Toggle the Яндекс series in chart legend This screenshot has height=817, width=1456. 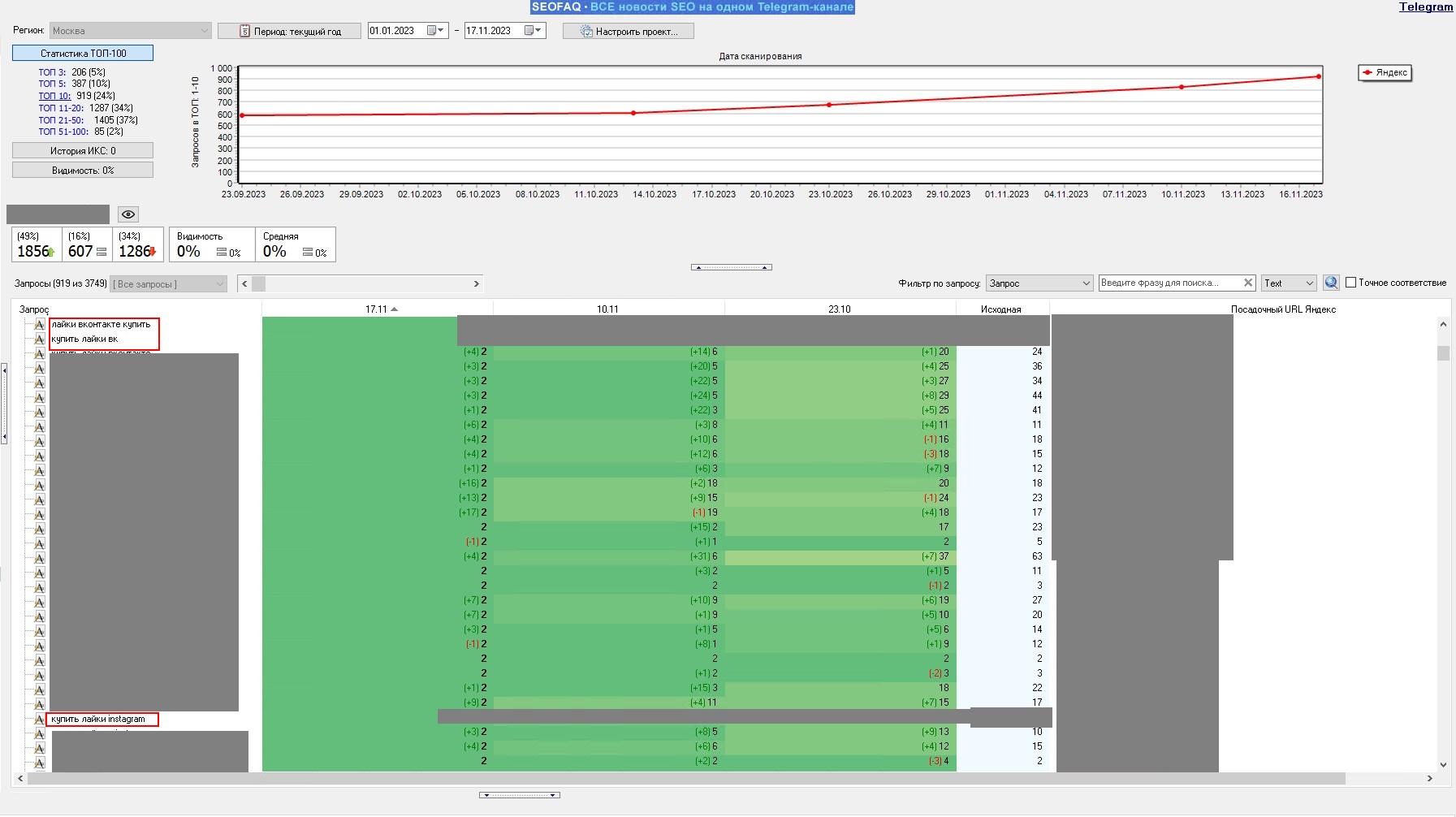(1385, 73)
